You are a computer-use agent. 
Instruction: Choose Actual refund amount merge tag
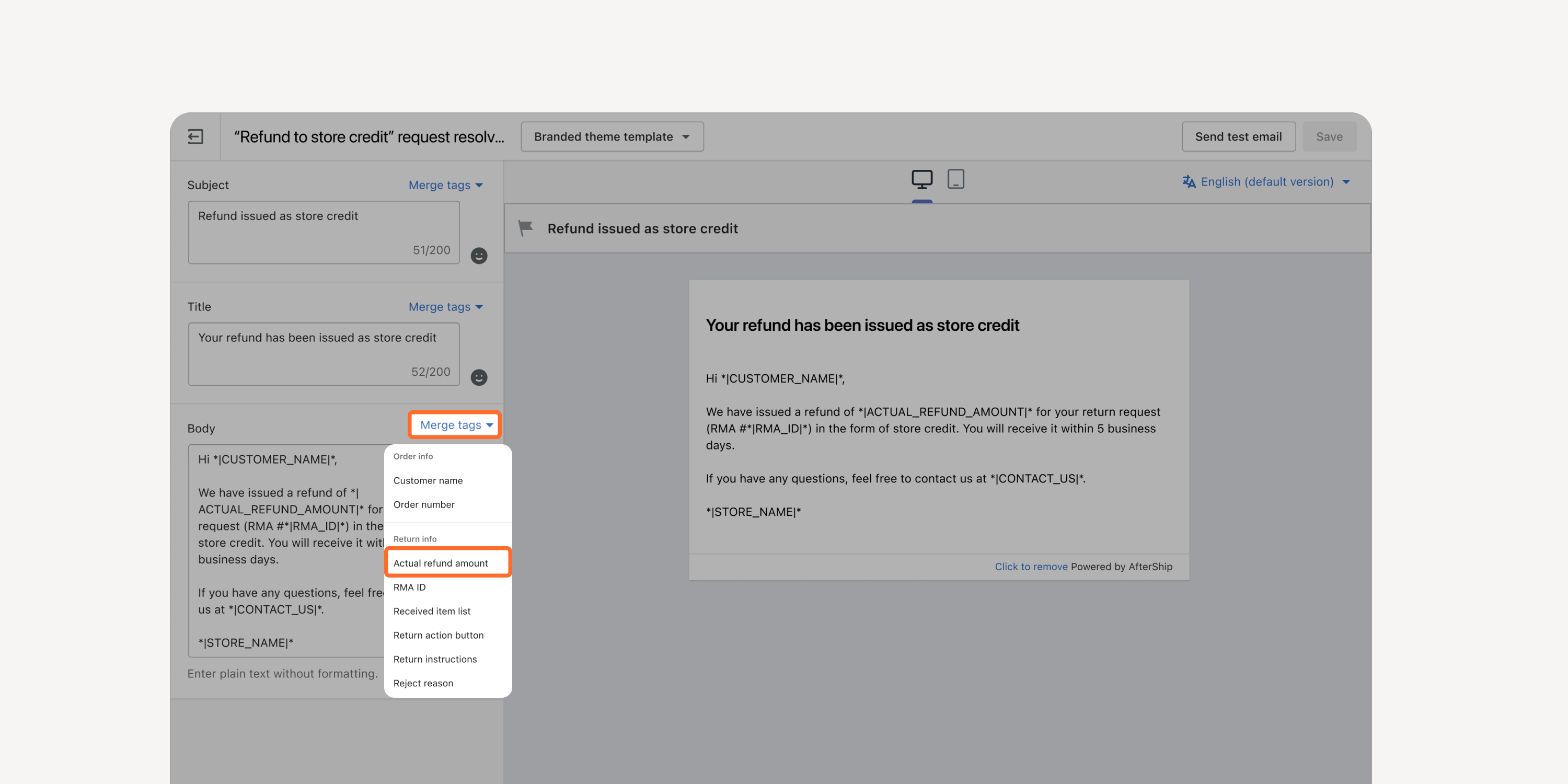coord(447,563)
